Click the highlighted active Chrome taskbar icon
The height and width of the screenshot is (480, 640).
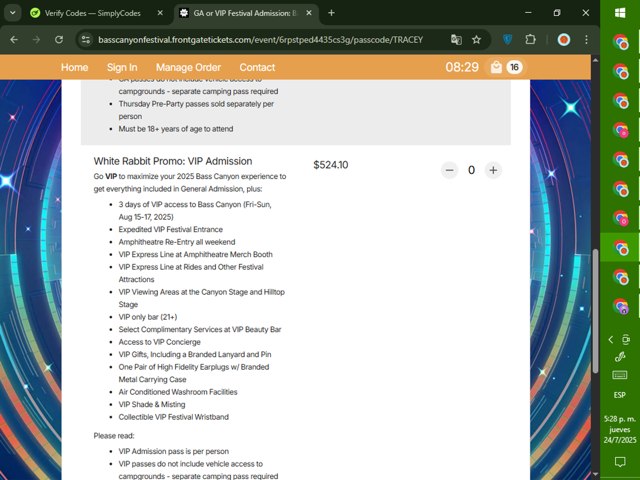pos(620,248)
